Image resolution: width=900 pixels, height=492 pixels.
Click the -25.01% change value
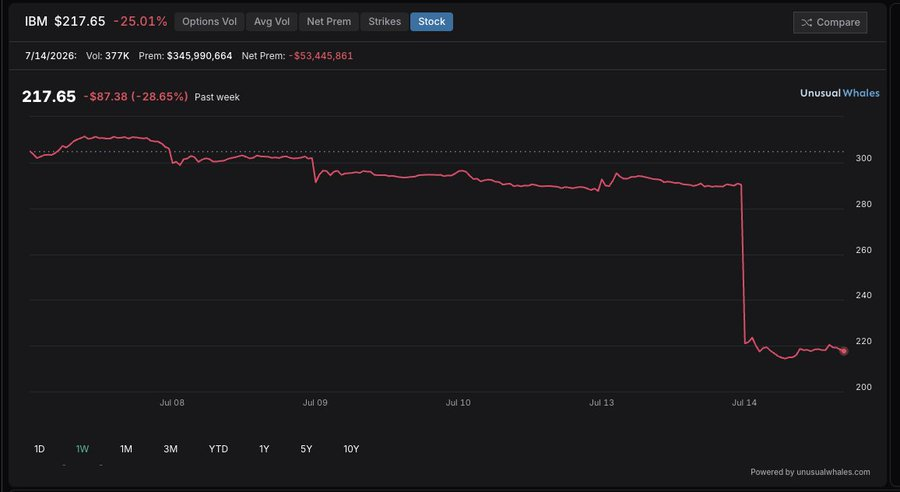pyautogui.click(x=141, y=22)
